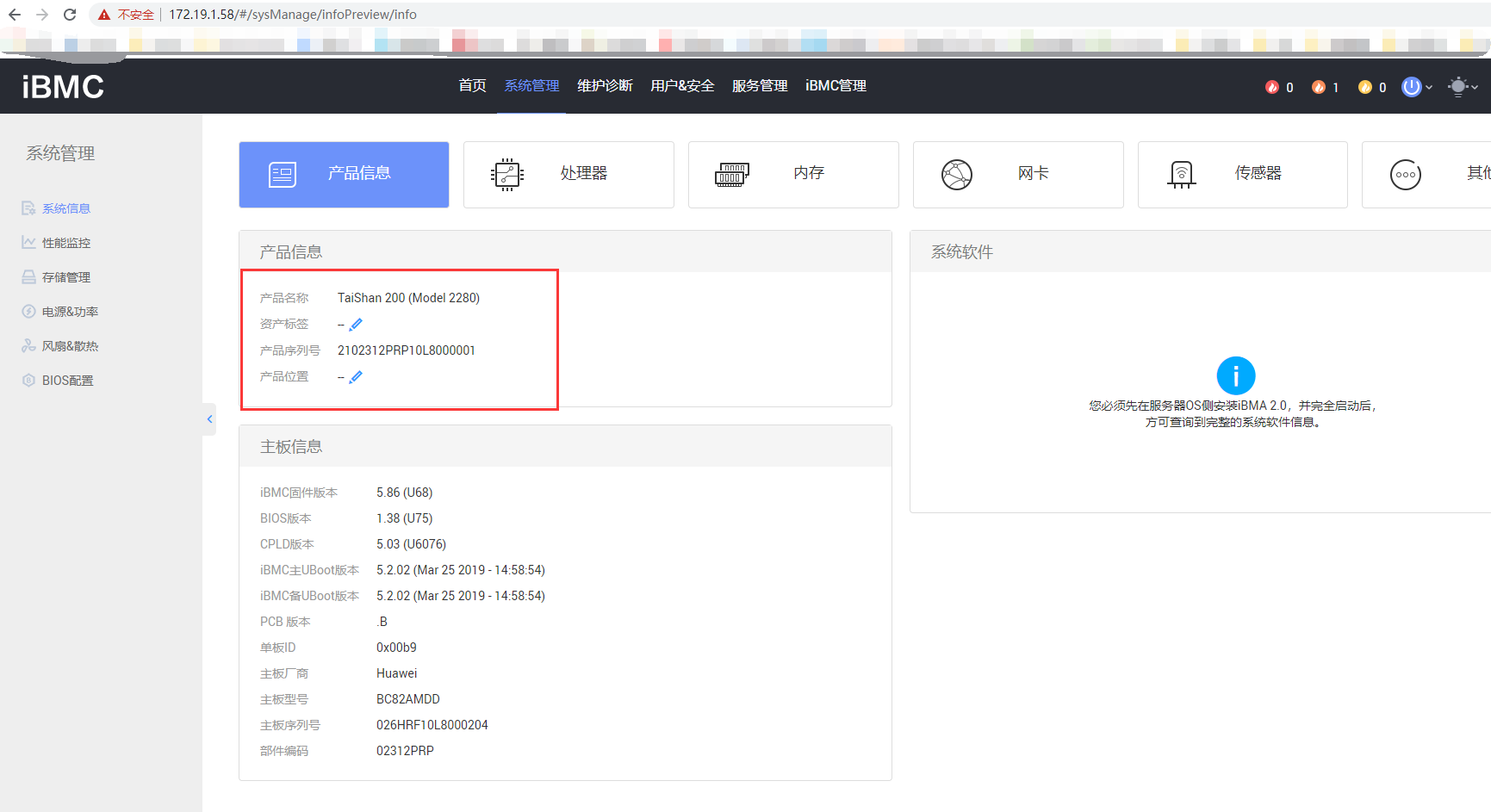Click the 主板信息 section header

coord(565,446)
